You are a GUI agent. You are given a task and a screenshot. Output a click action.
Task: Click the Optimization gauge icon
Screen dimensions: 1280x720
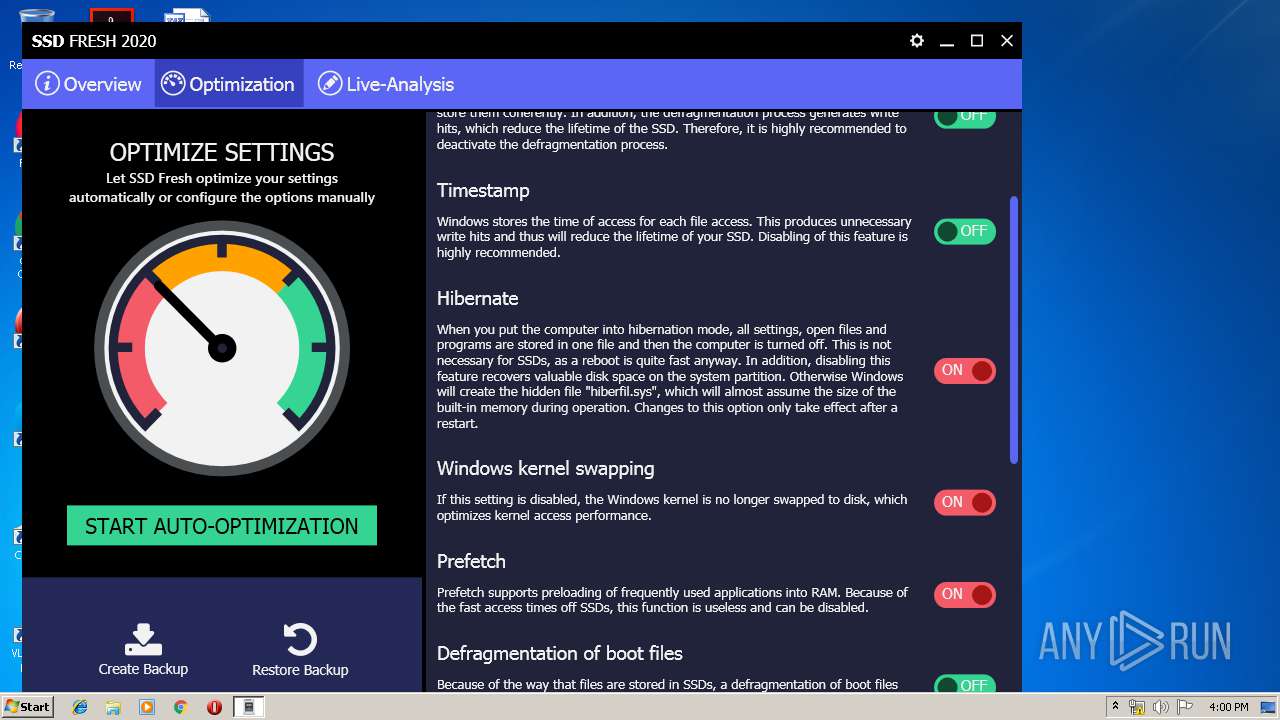173,84
